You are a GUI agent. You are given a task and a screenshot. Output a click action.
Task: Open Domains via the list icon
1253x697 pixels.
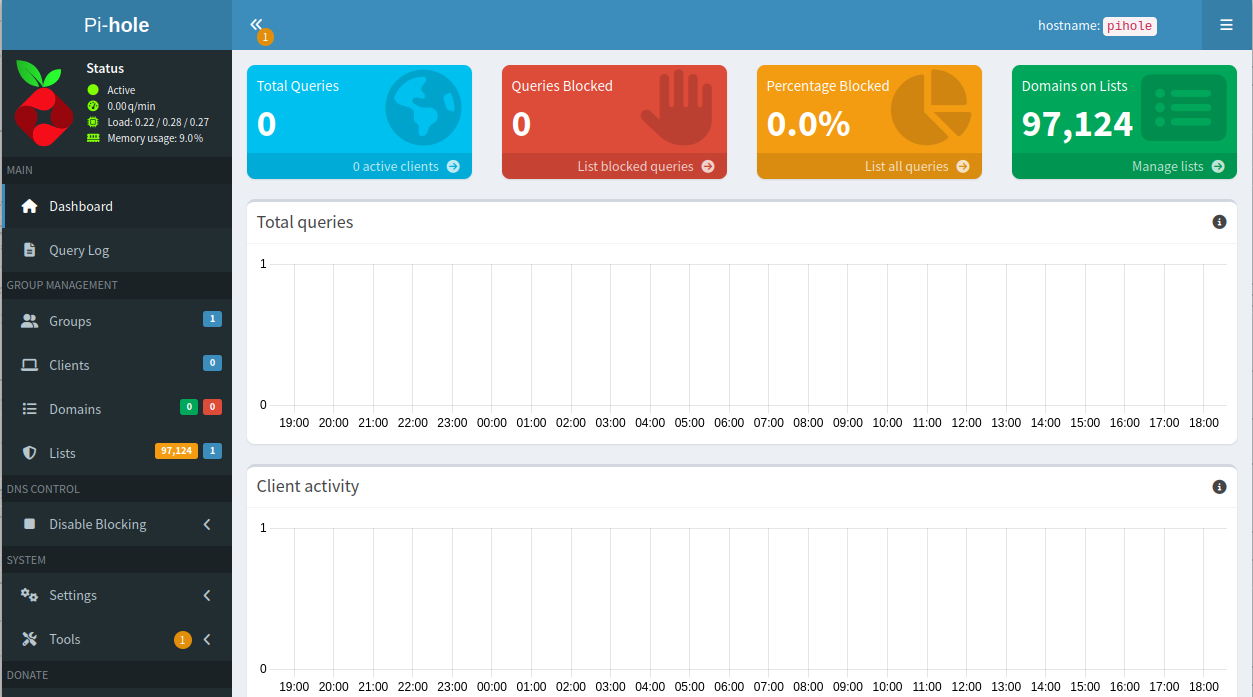[x=28, y=408]
